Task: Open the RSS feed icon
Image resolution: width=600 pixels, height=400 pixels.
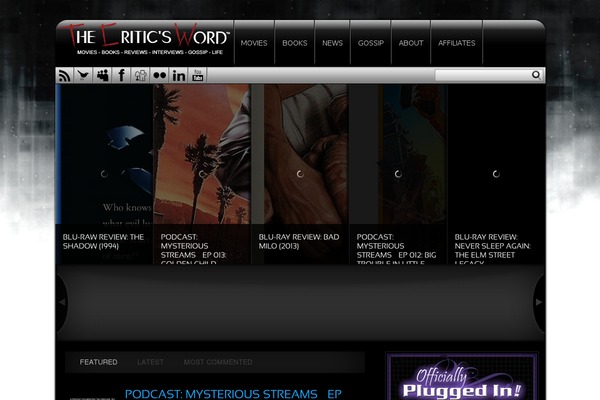Action: (64, 75)
